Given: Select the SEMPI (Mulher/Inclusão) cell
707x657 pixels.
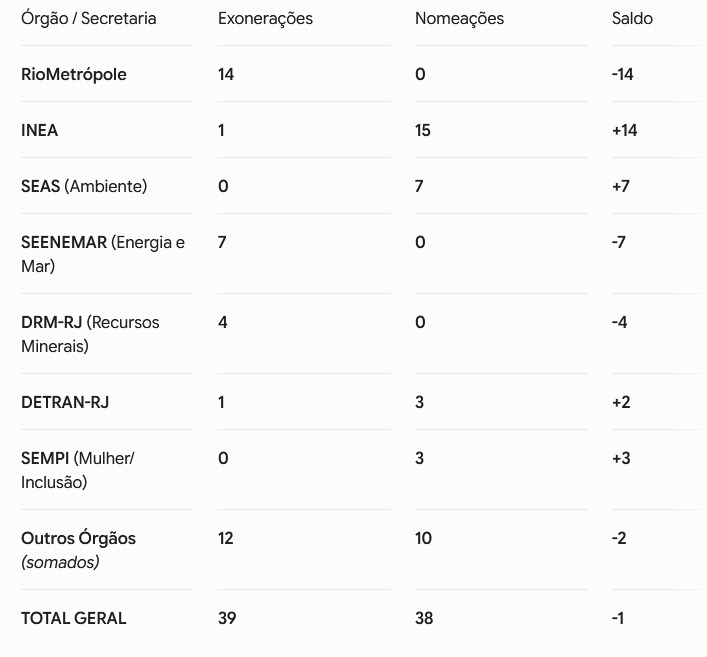Looking at the screenshot, I should point(78,470).
